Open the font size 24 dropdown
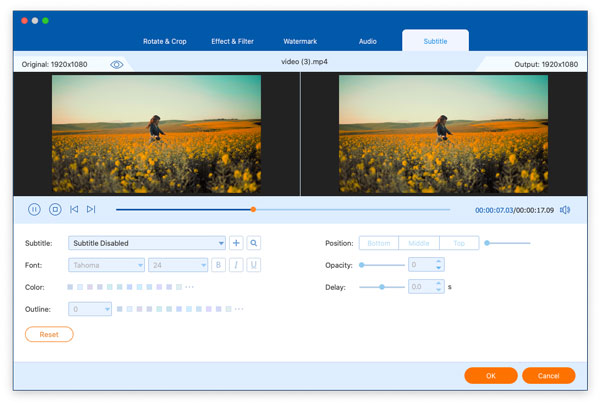Image resolution: width=600 pixels, height=405 pixels. pyautogui.click(x=177, y=265)
